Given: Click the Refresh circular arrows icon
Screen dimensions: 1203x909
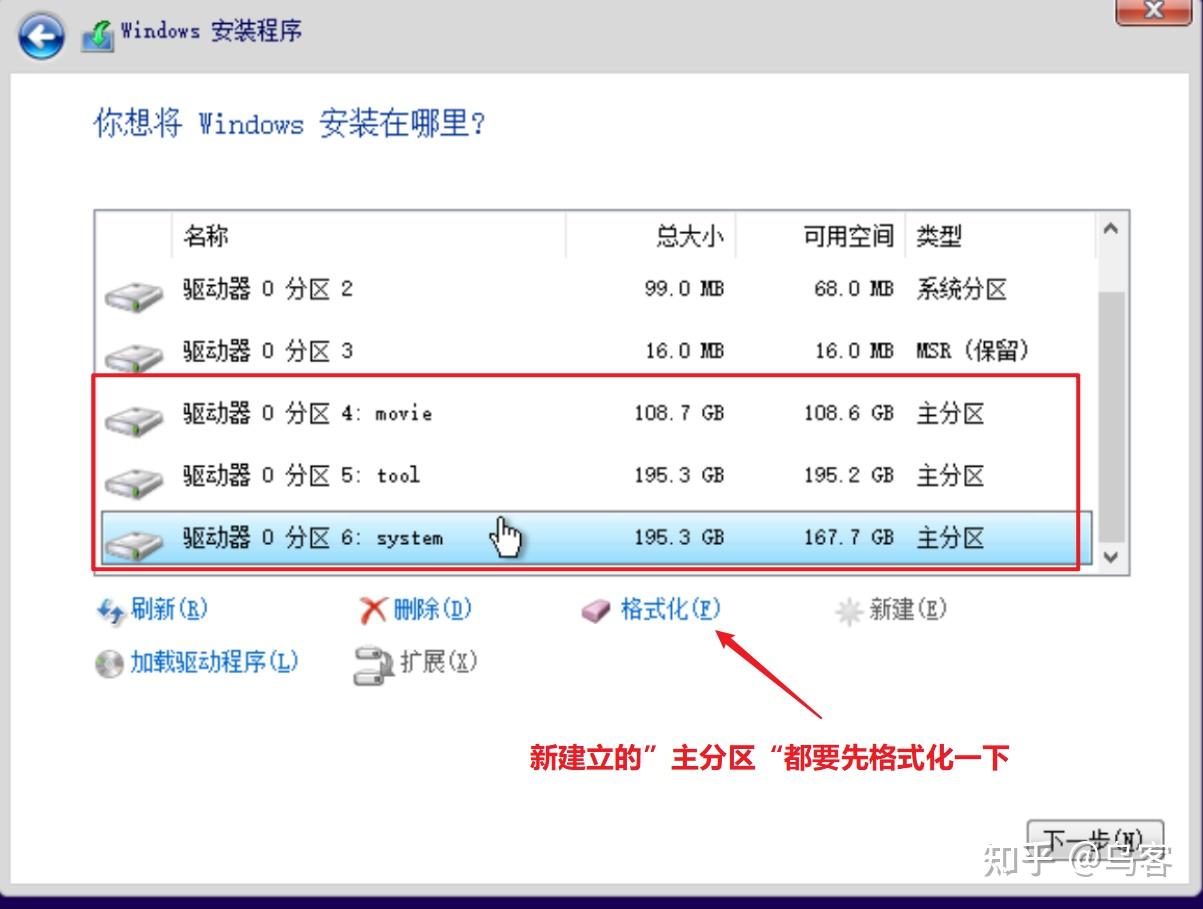Looking at the screenshot, I should (110, 609).
